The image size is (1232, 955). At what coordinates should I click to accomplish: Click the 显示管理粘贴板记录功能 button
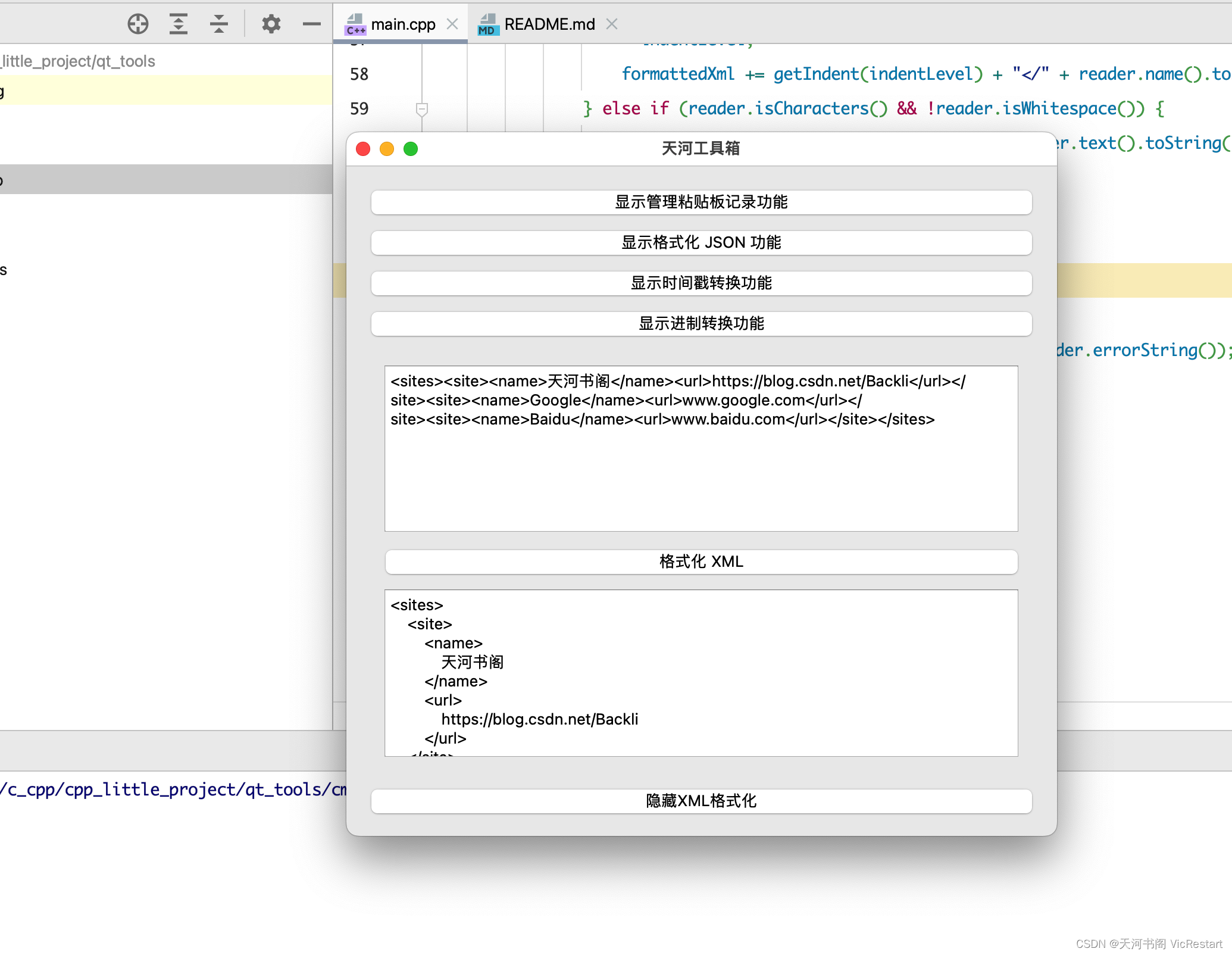700,202
